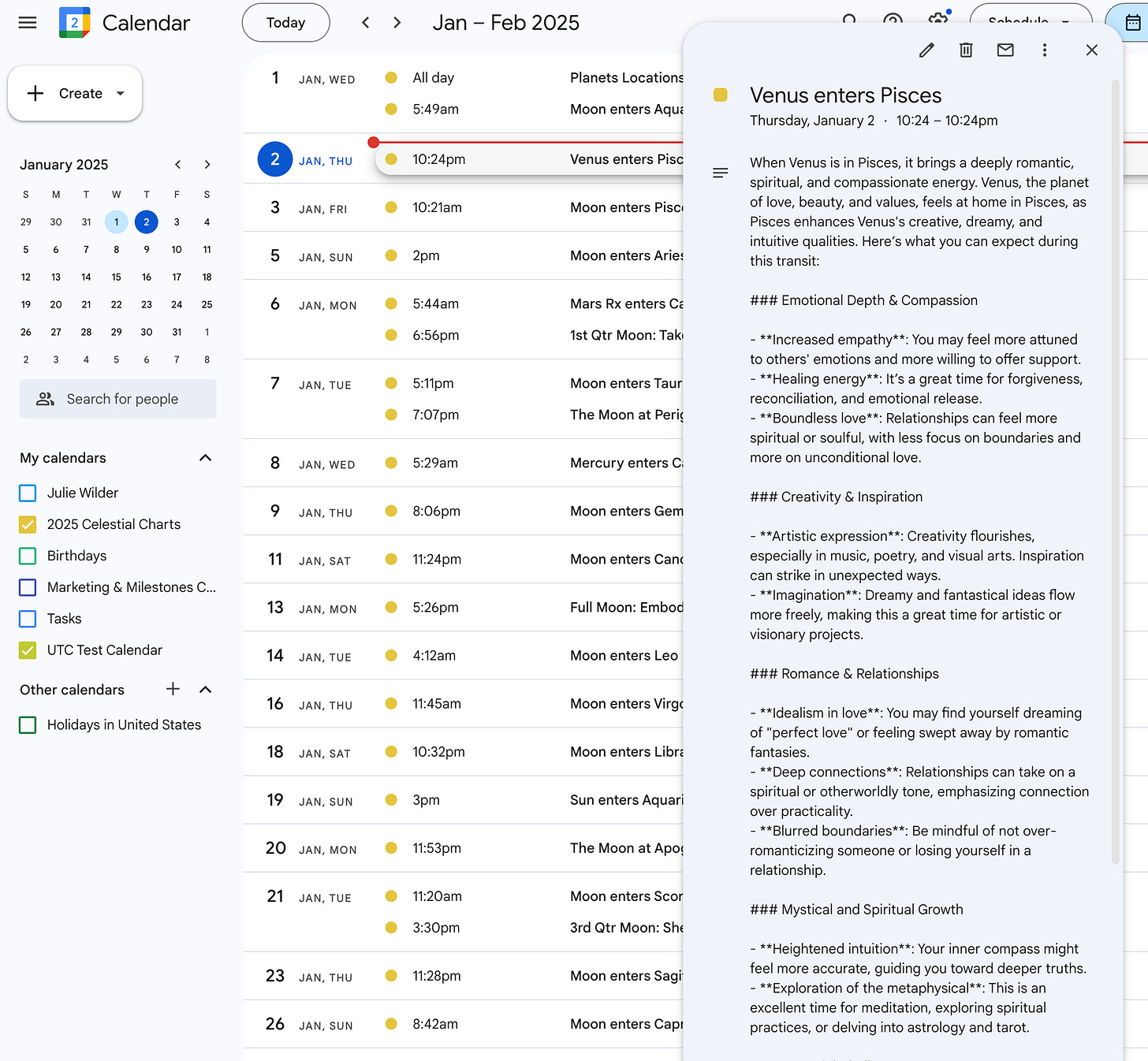Search for people input field
Viewport: 1148px width, 1061px height.
117,399
